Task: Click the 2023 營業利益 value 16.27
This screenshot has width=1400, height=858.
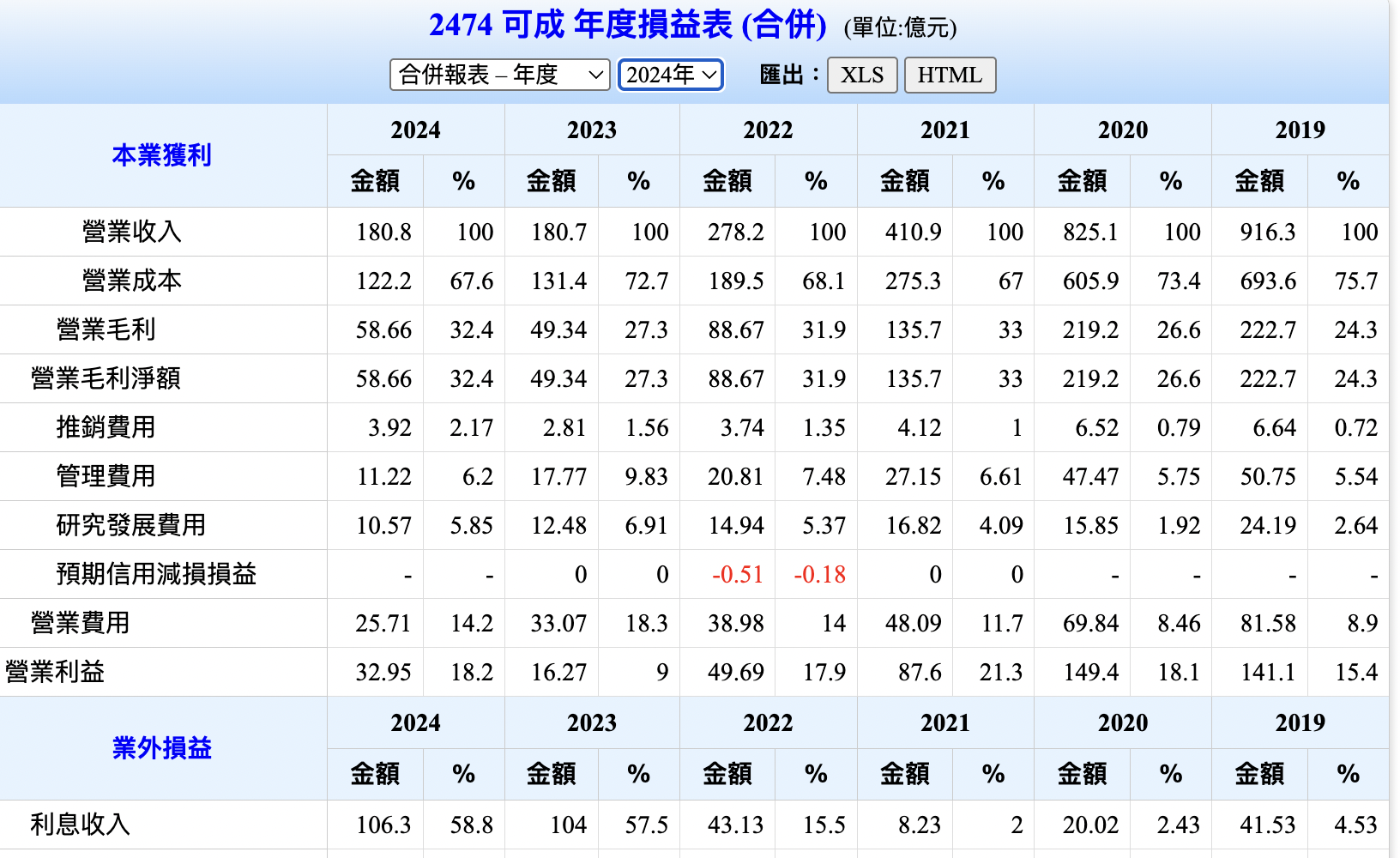Action: (558, 672)
